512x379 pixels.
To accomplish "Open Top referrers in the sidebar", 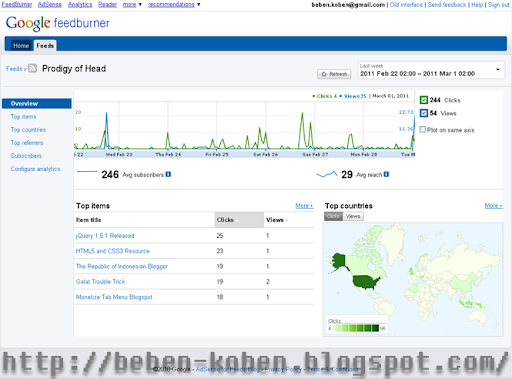I will 27,143.
